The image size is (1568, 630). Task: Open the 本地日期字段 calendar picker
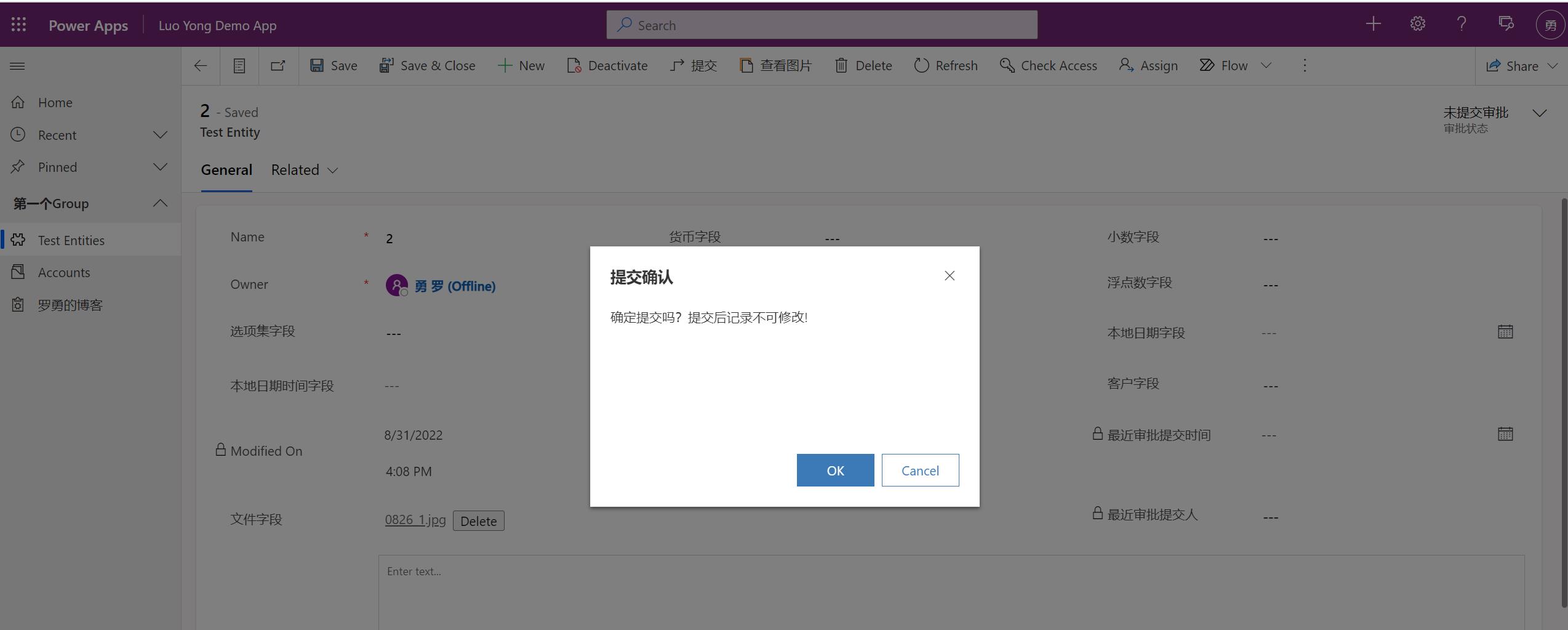click(1505, 332)
